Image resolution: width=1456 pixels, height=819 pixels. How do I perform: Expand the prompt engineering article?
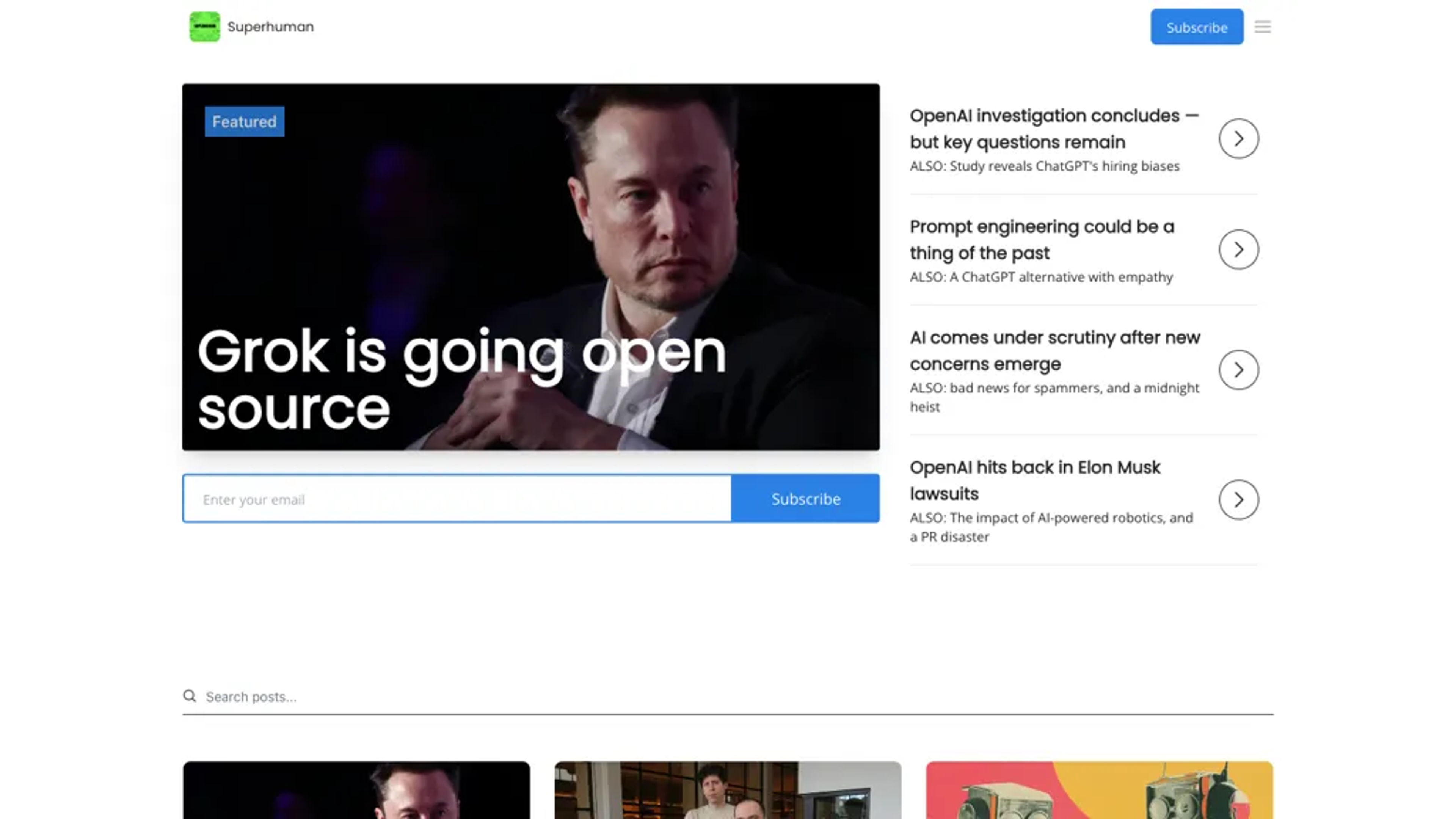1238,249
